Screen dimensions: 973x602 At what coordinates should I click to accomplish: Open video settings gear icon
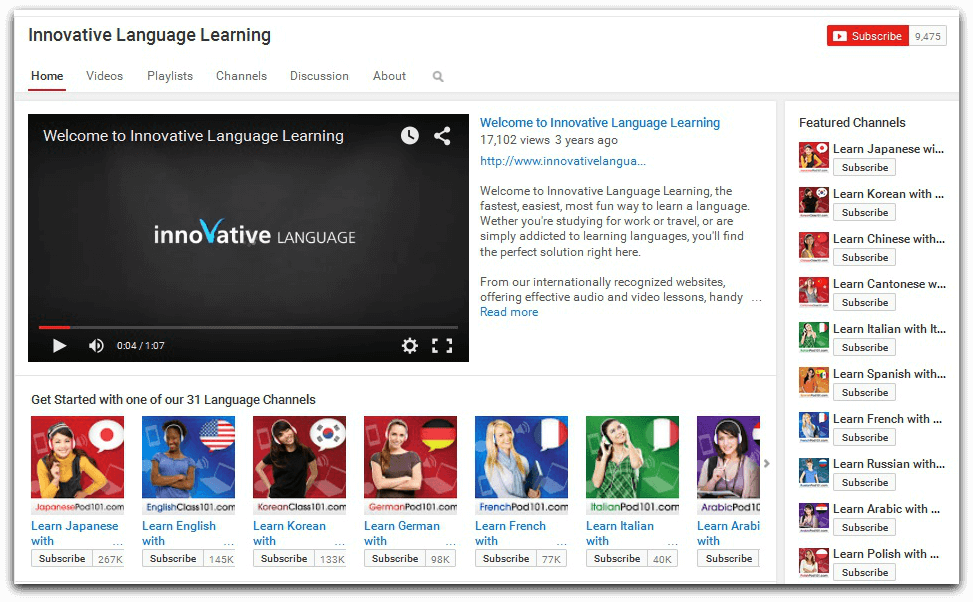410,346
